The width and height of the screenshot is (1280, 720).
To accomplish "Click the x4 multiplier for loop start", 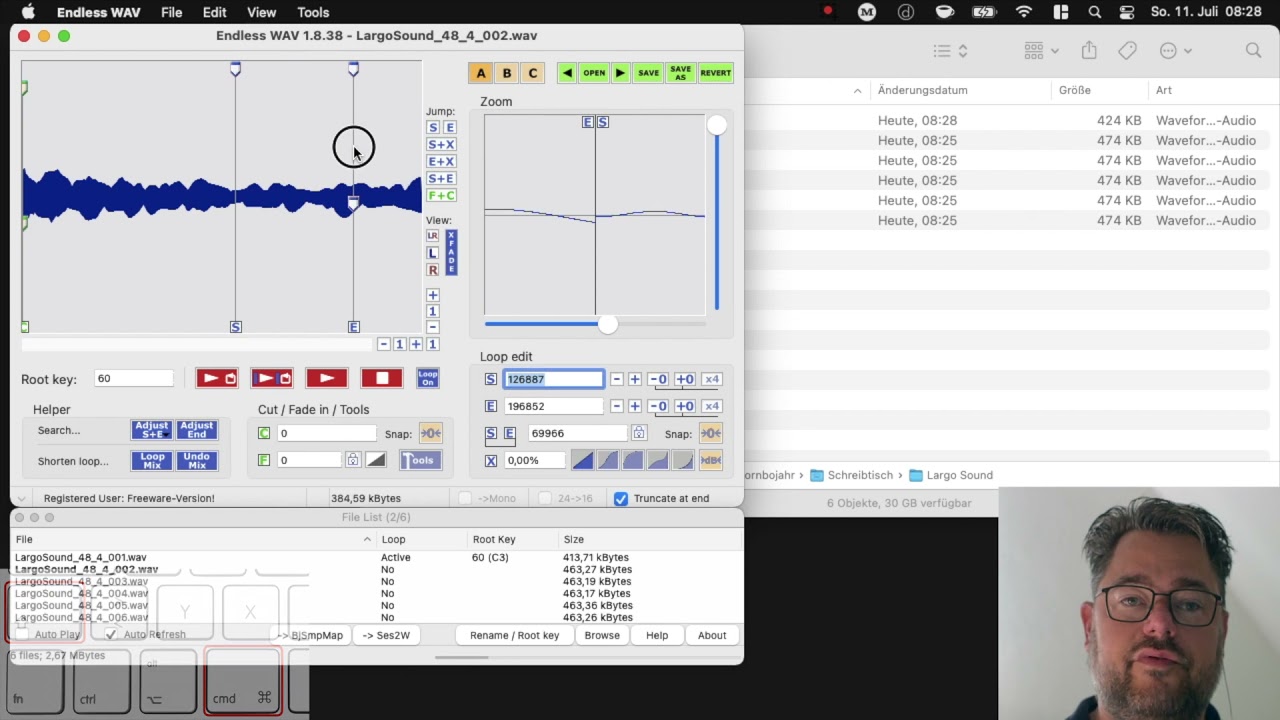I will pos(711,379).
